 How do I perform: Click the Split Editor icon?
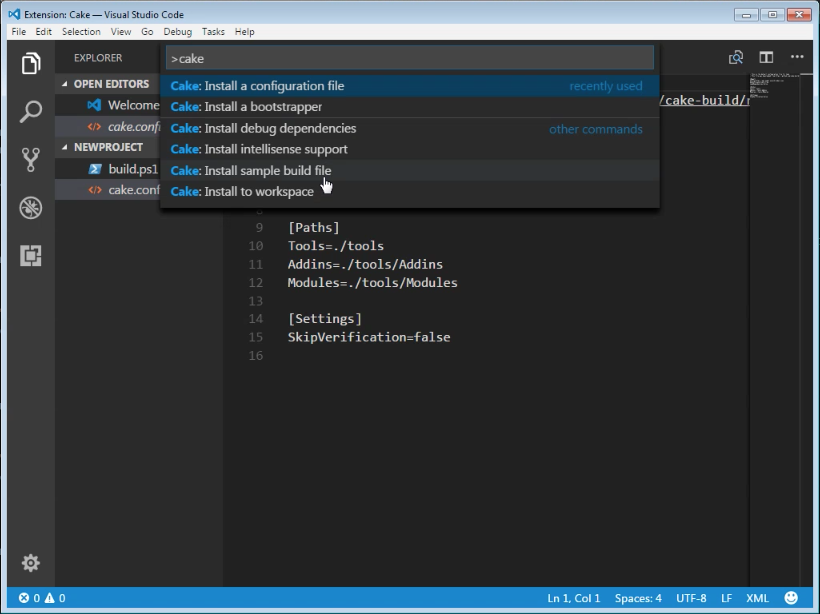coord(766,58)
